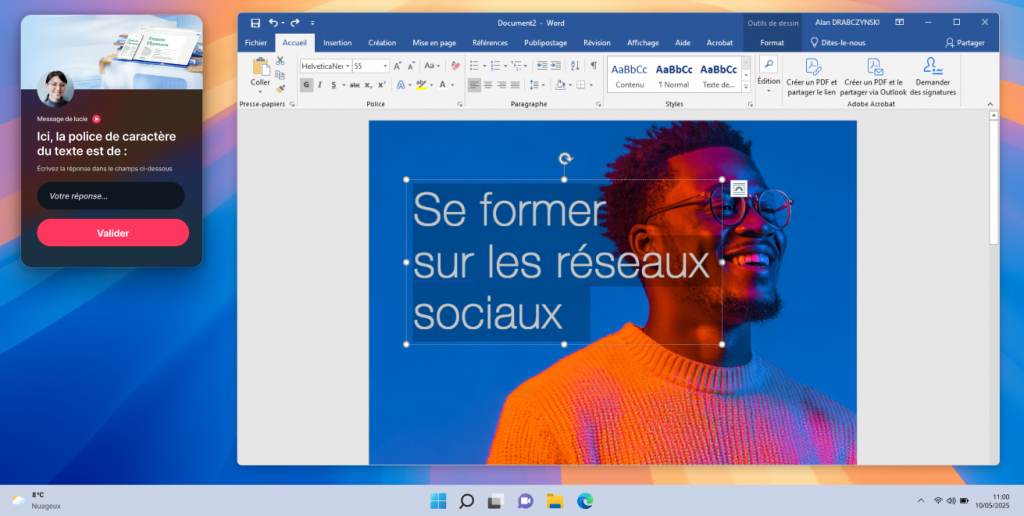1024x516 pixels.
Task: Click the Sort A-Z icon
Action: pos(575,66)
